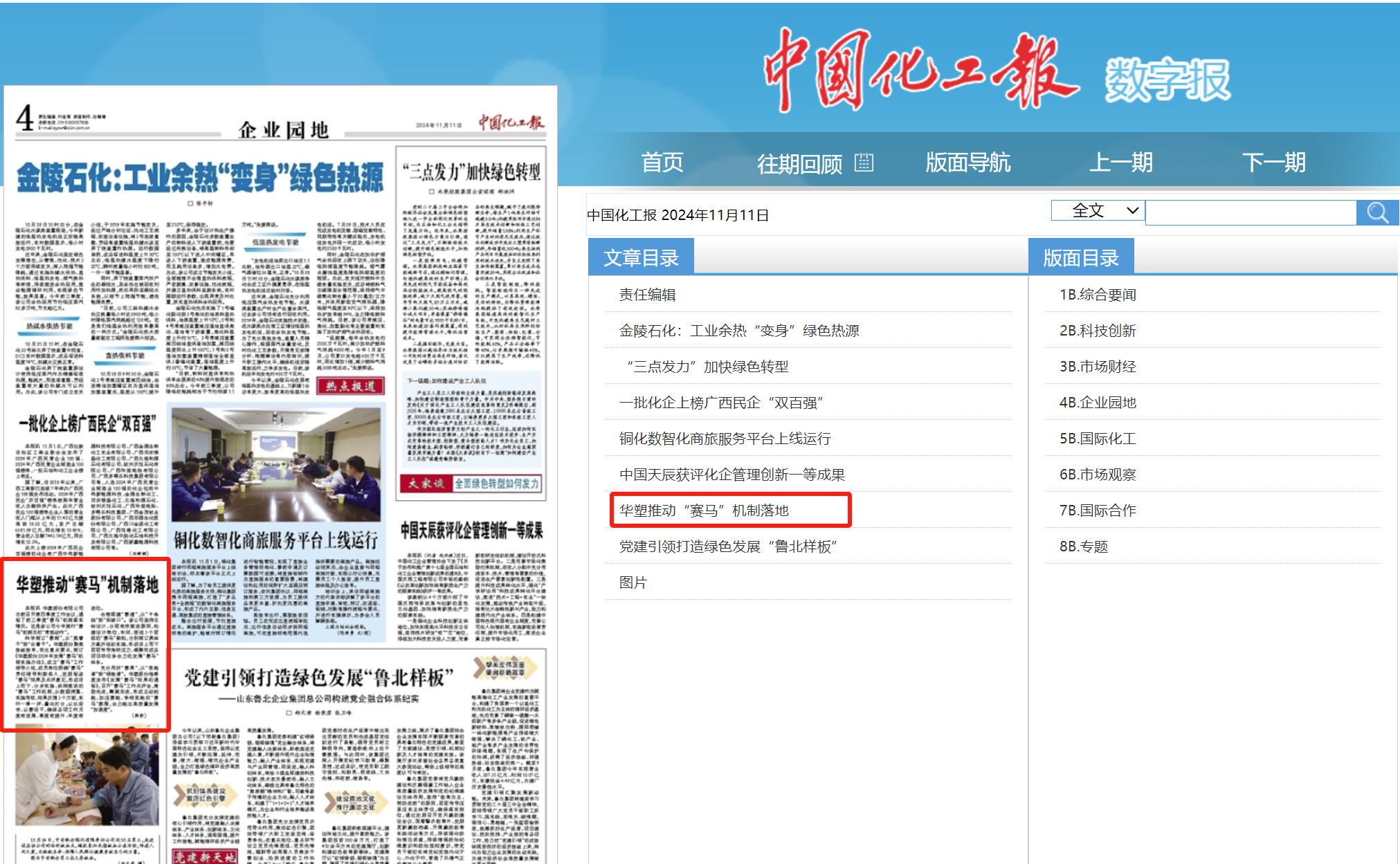Open 版面导航 menu item
The height and width of the screenshot is (864, 1400).
pyautogui.click(x=967, y=163)
